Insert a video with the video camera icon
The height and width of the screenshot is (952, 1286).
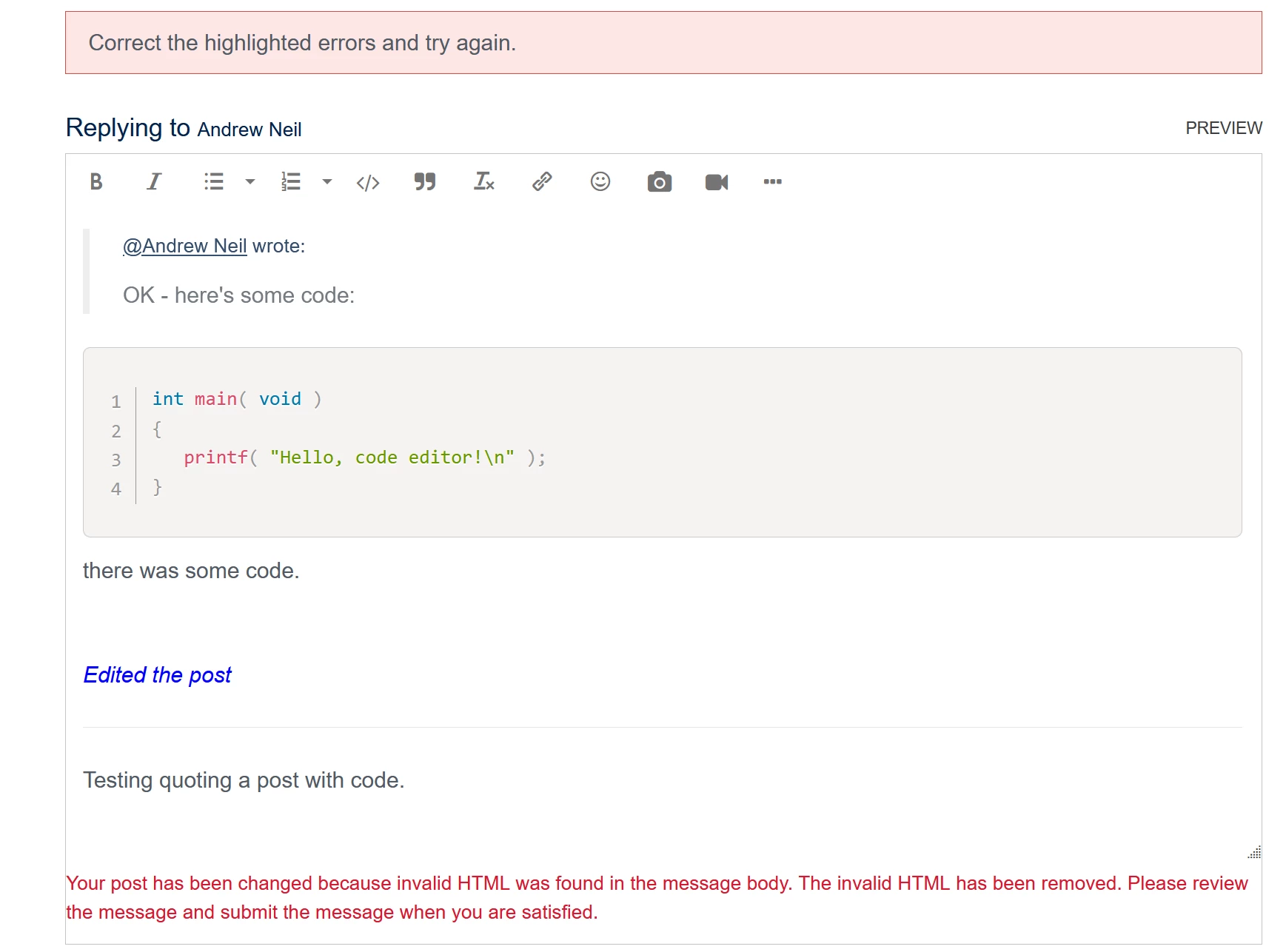[717, 181]
